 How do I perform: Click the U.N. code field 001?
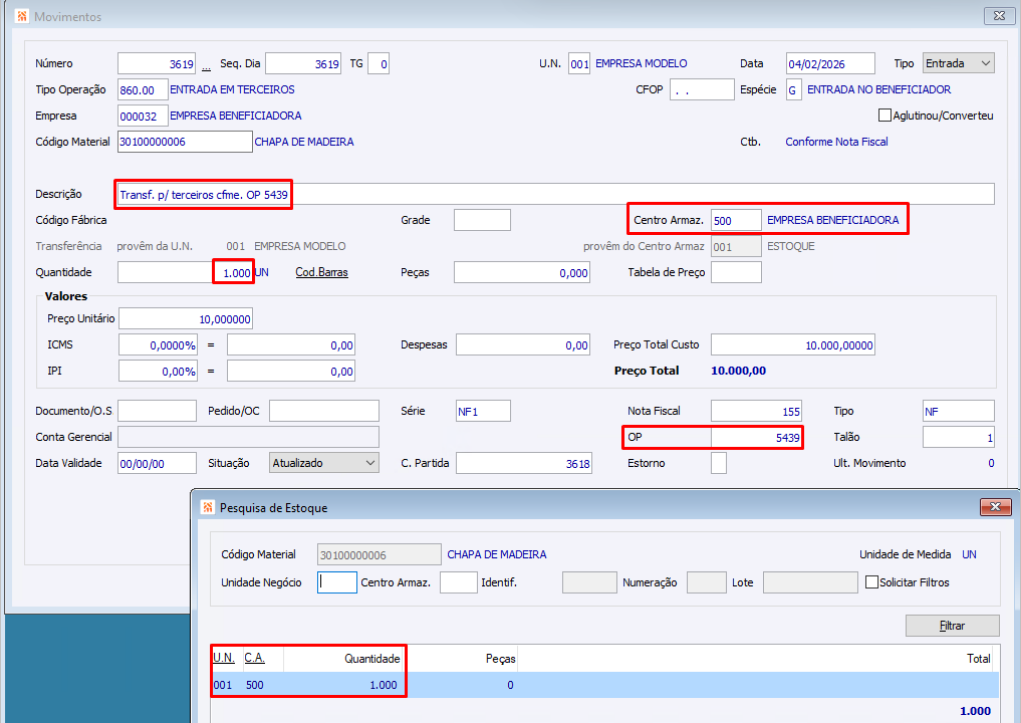coord(579,64)
